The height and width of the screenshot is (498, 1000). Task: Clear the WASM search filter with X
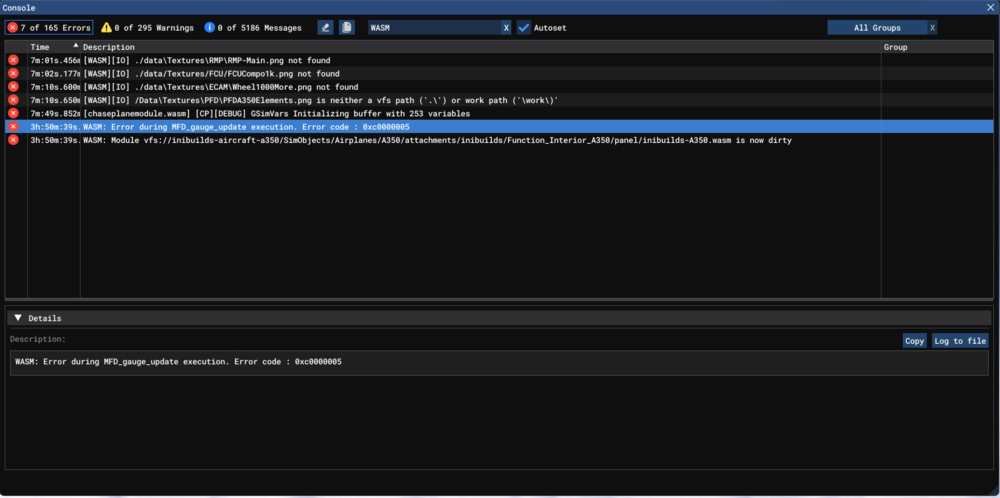(x=506, y=28)
